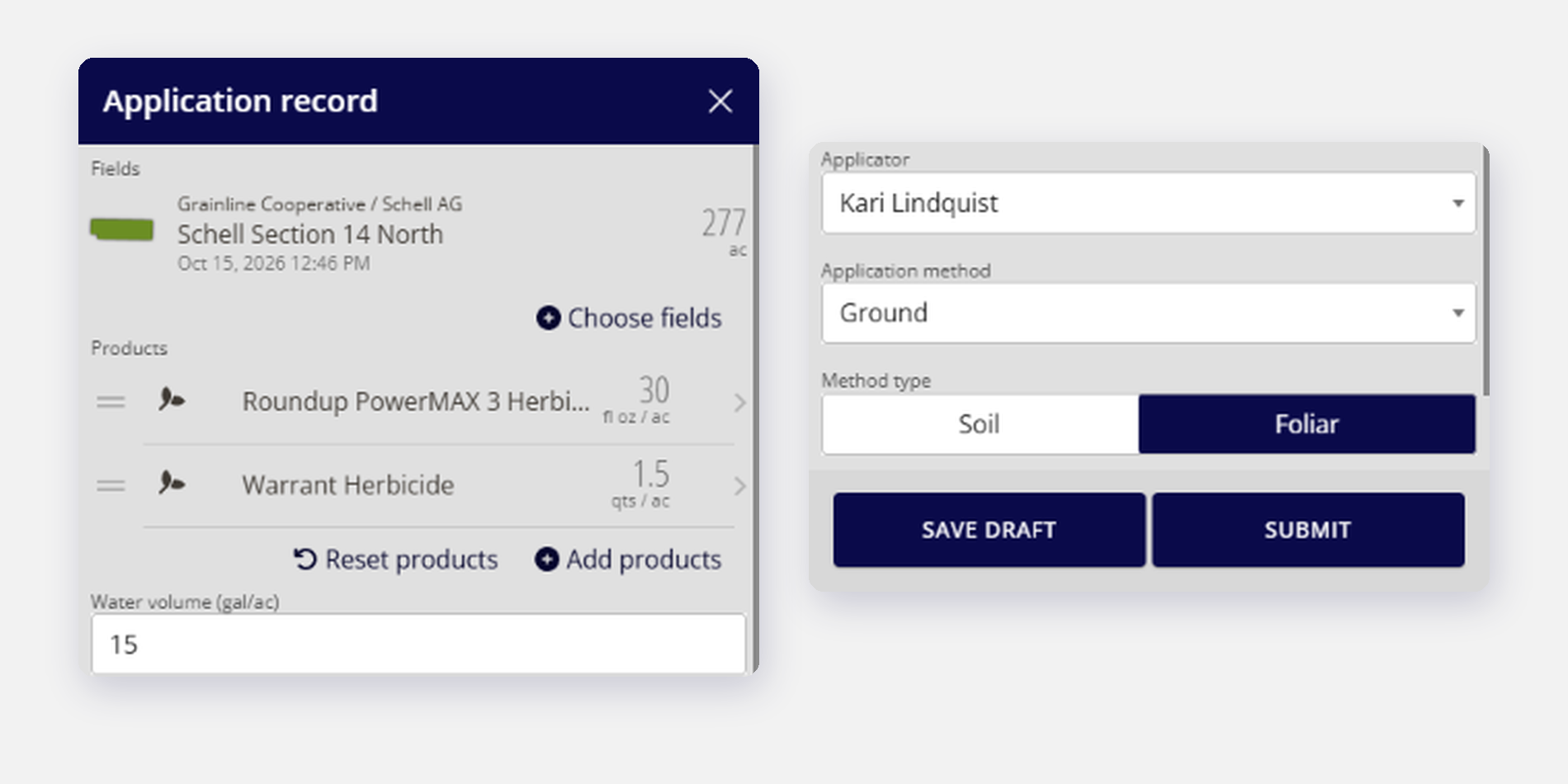Close the Application record dialog
Screen dimensions: 1568x784
(720, 102)
